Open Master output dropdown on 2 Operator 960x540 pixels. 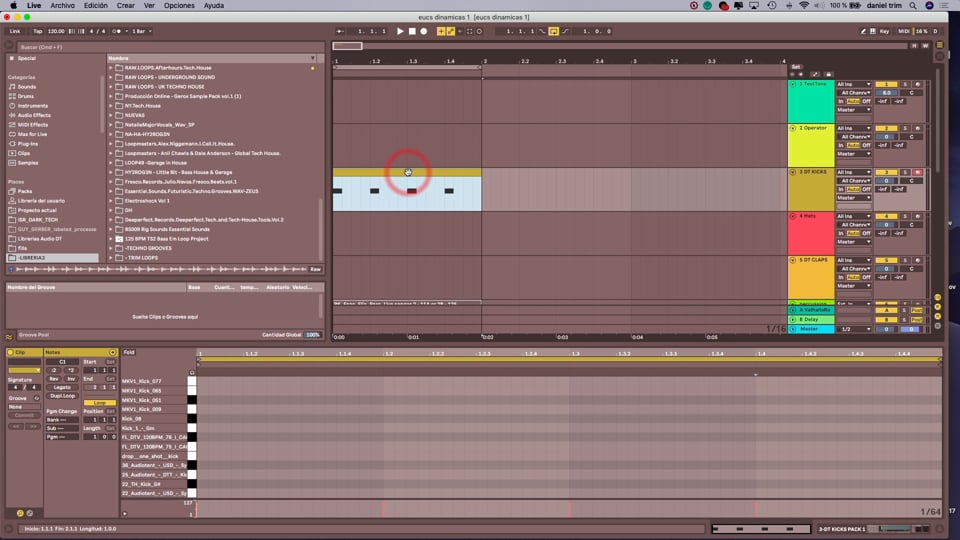853,154
